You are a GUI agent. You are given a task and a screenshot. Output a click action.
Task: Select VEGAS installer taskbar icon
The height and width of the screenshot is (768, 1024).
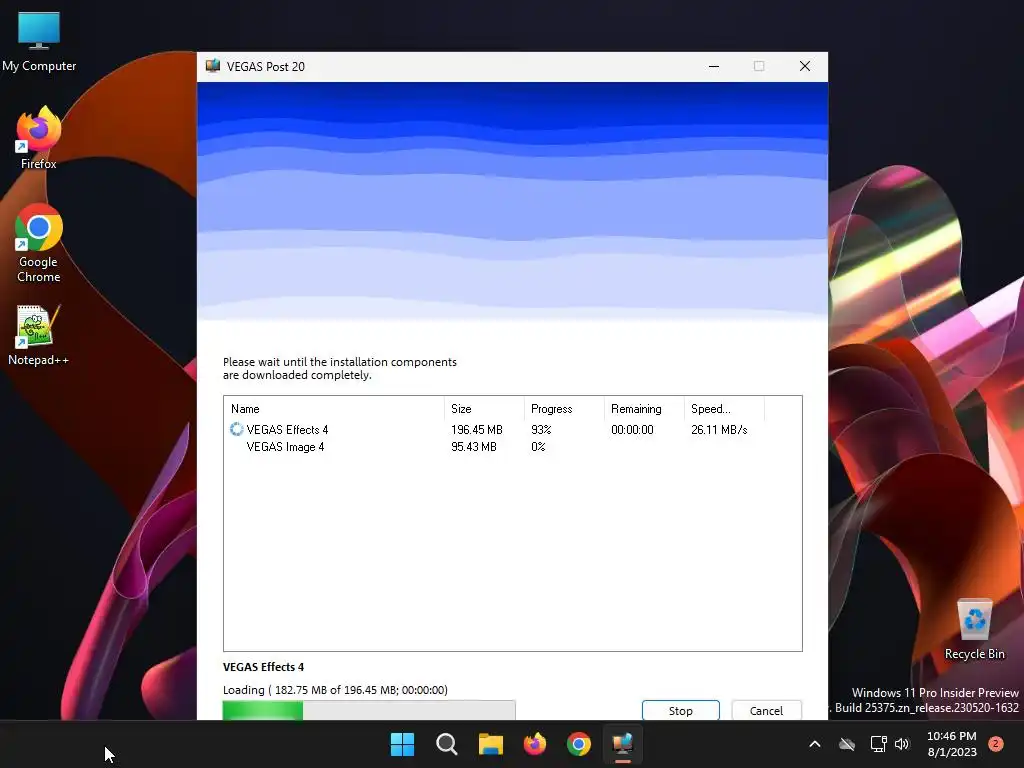point(623,744)
